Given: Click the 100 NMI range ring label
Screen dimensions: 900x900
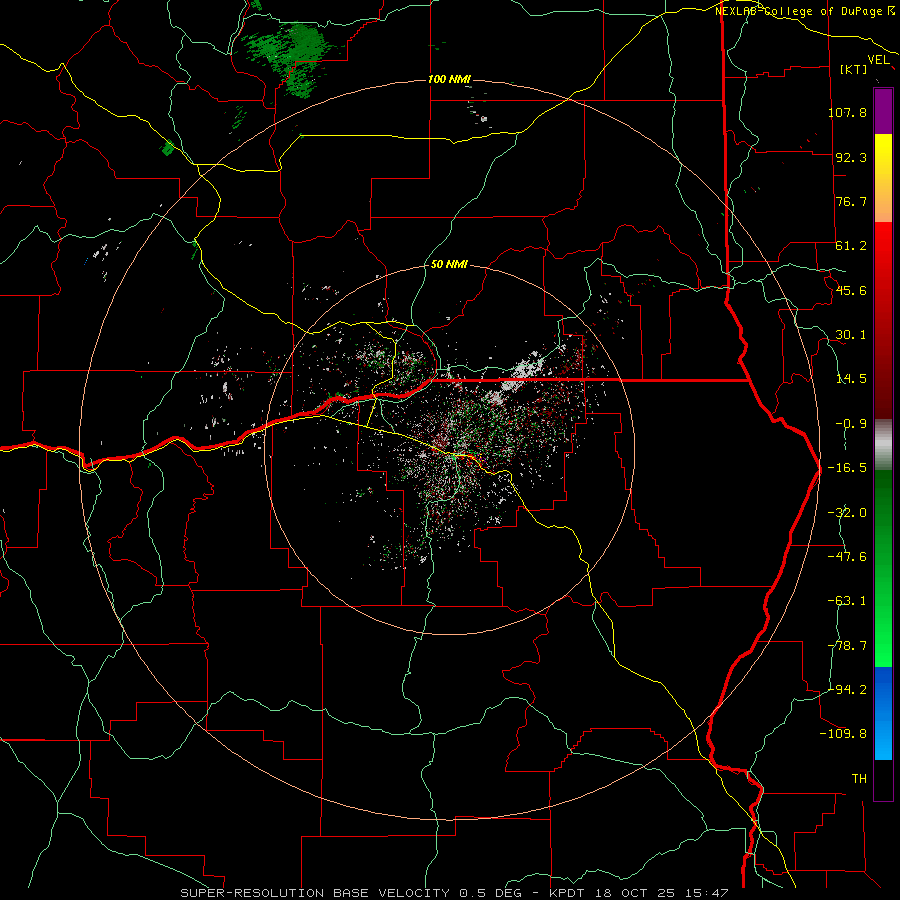Looking at the screenshot, I should pyautogui.click(x=449, y=79).
